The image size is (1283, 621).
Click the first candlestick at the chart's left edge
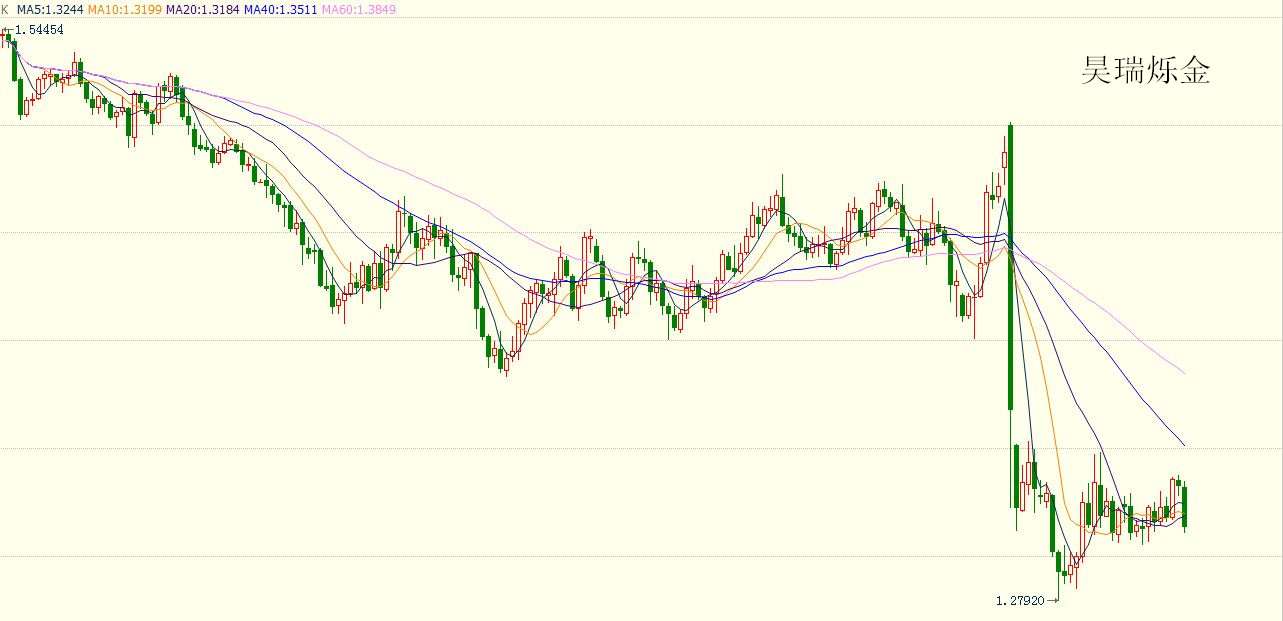tap(5, 36)
